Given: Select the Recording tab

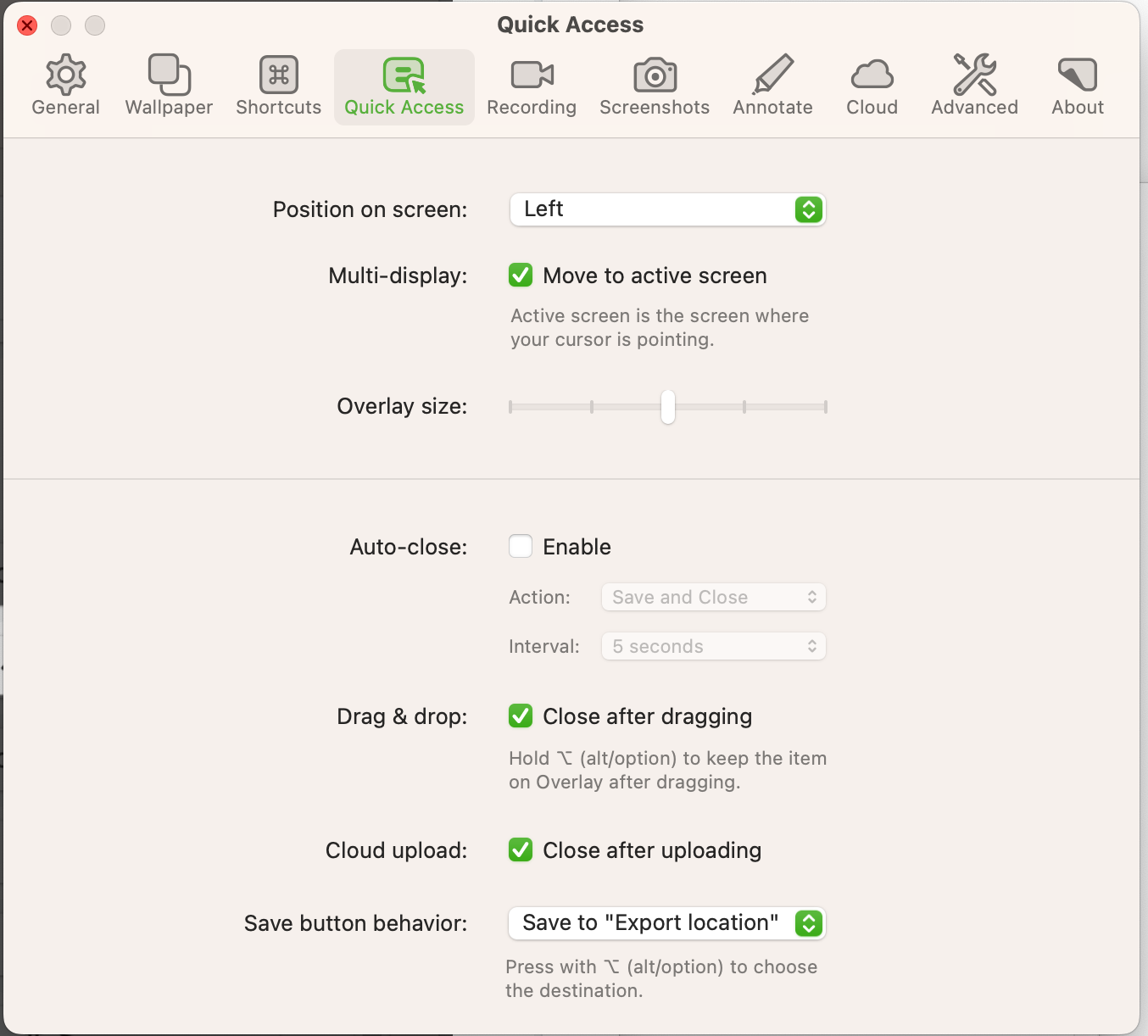Looking at the screenshot, I should 531,85.
